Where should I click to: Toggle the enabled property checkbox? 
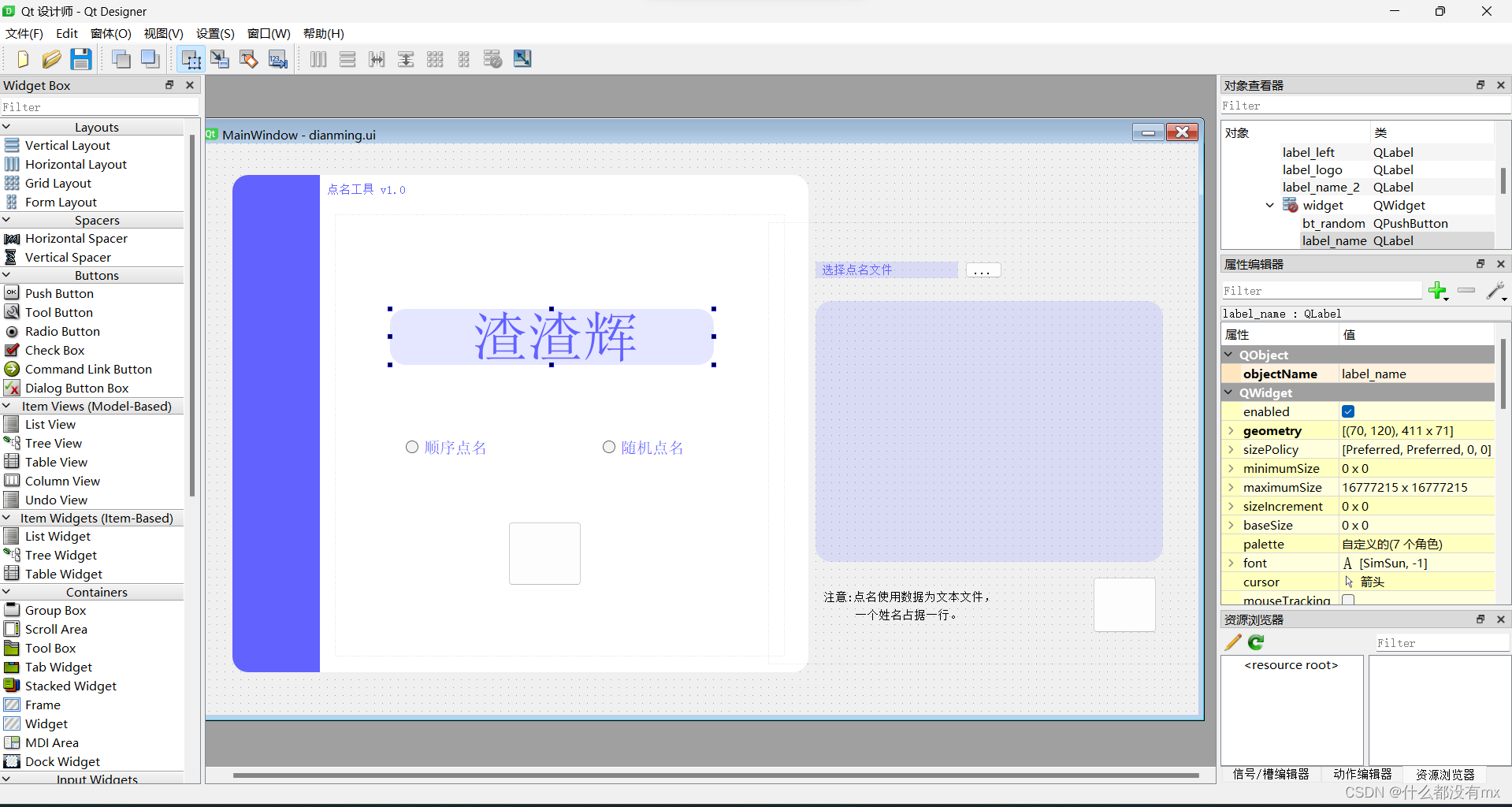1348,411
